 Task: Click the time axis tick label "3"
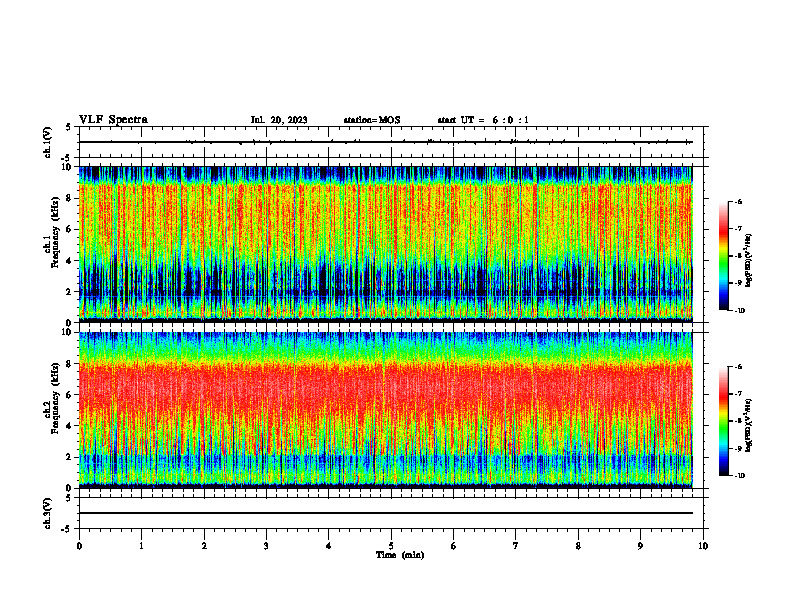tap(266, 546)
